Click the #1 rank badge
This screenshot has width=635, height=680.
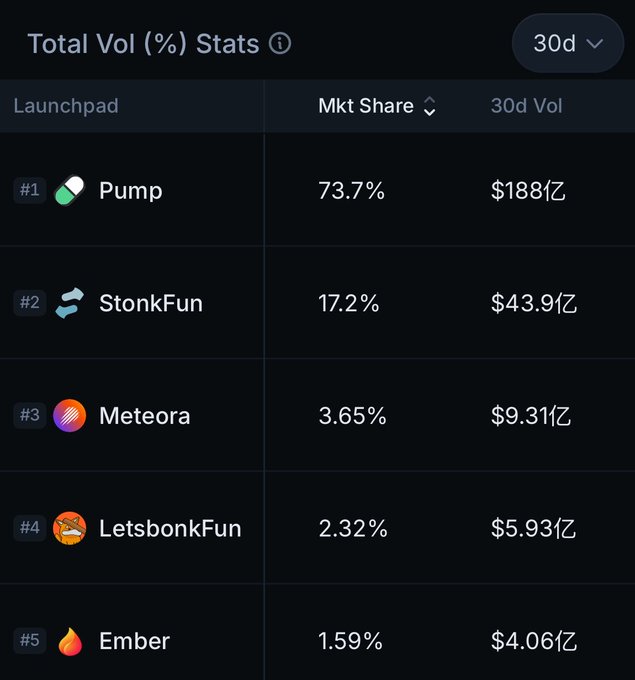(x=29, y=190)
